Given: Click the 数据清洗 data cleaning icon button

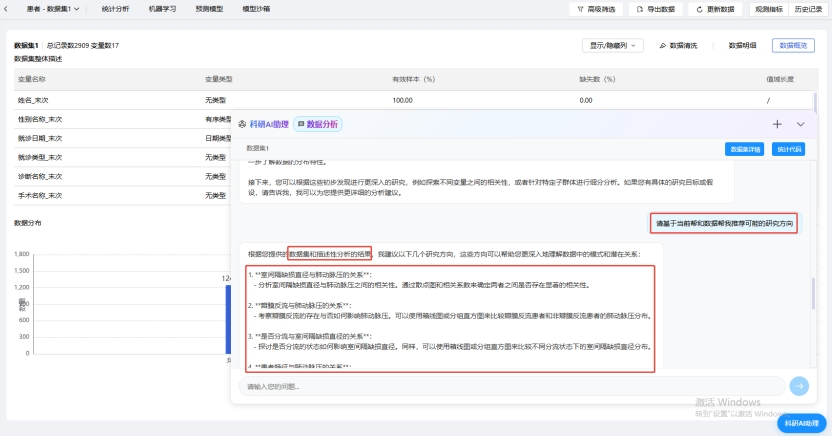Looking at the screenshot, I should [678, 45].
